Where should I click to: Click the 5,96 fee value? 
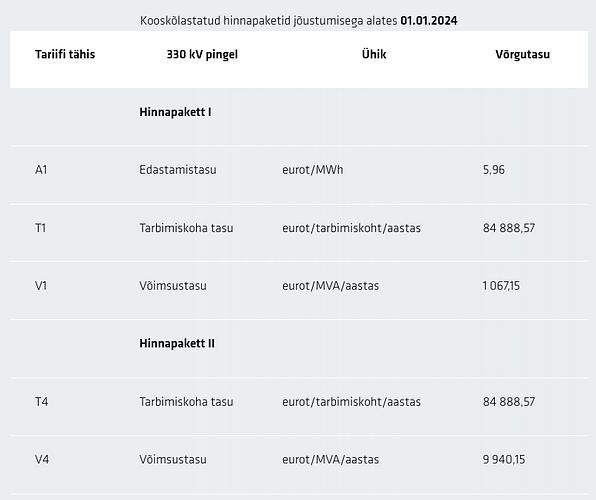click(x=494, y=170)
